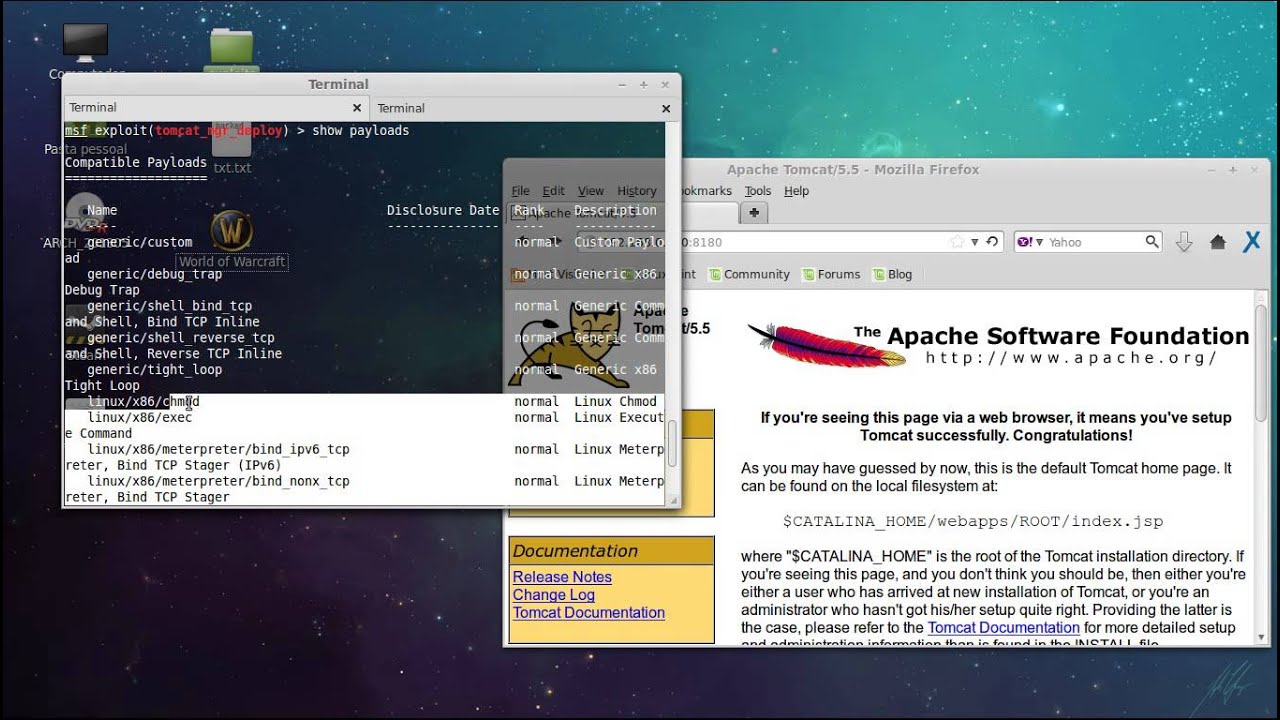Click the 'Compatible Payloads' heading in terminal

[x=136, y=162]
